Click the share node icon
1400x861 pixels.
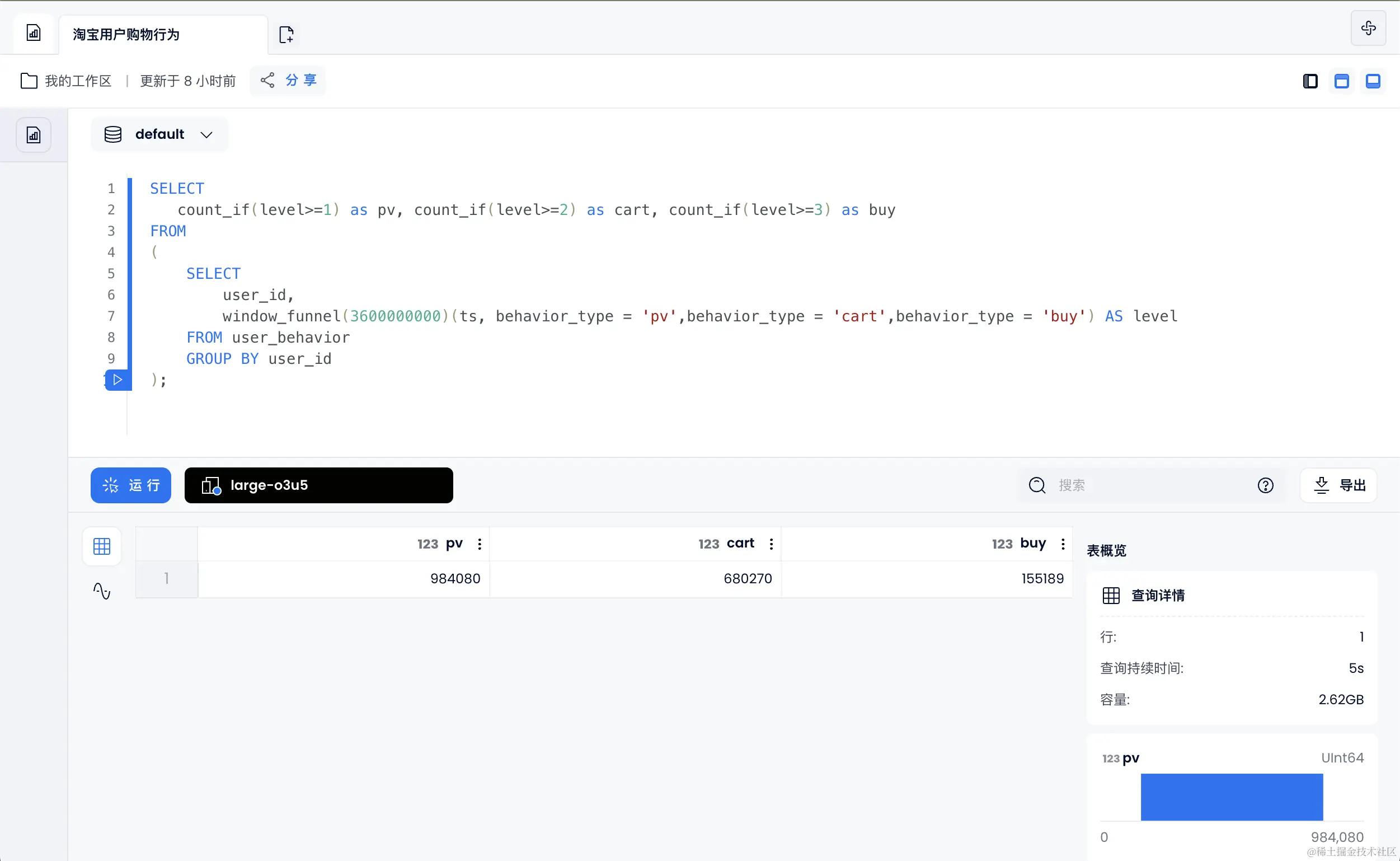(267, 80)
